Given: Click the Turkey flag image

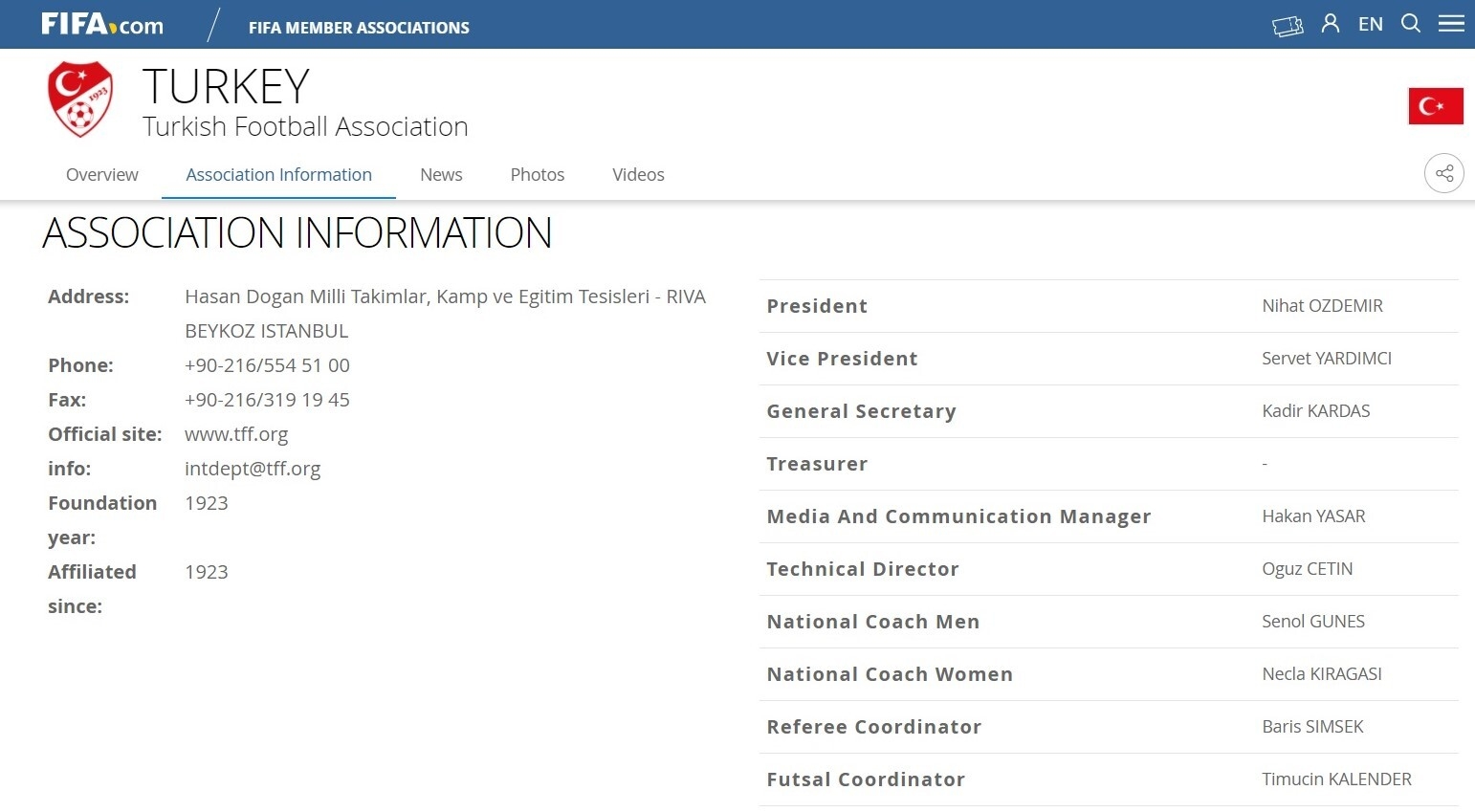Looking at the screenshot, I should coord(1436,106).
